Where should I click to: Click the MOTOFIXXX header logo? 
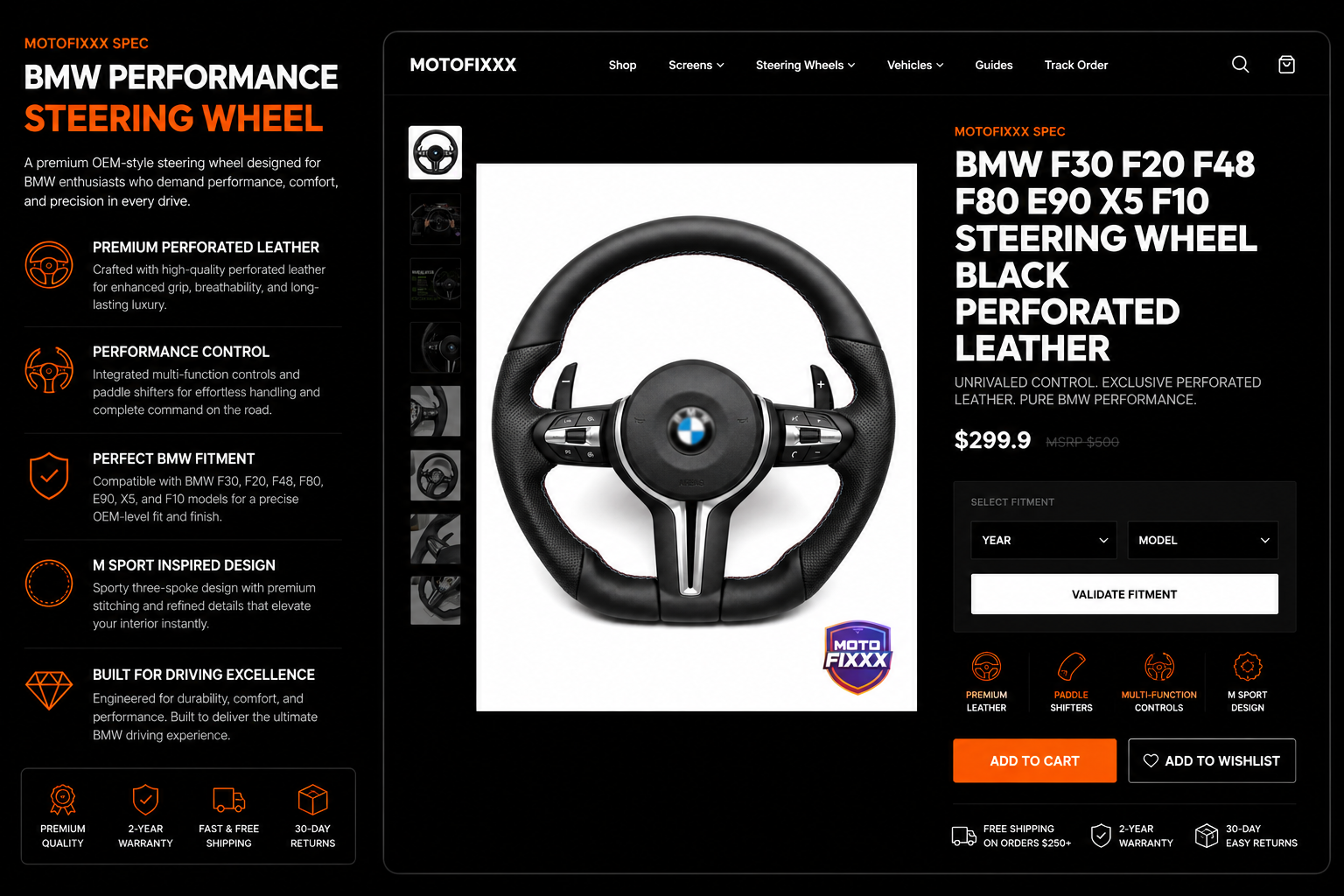click(463, 65)
